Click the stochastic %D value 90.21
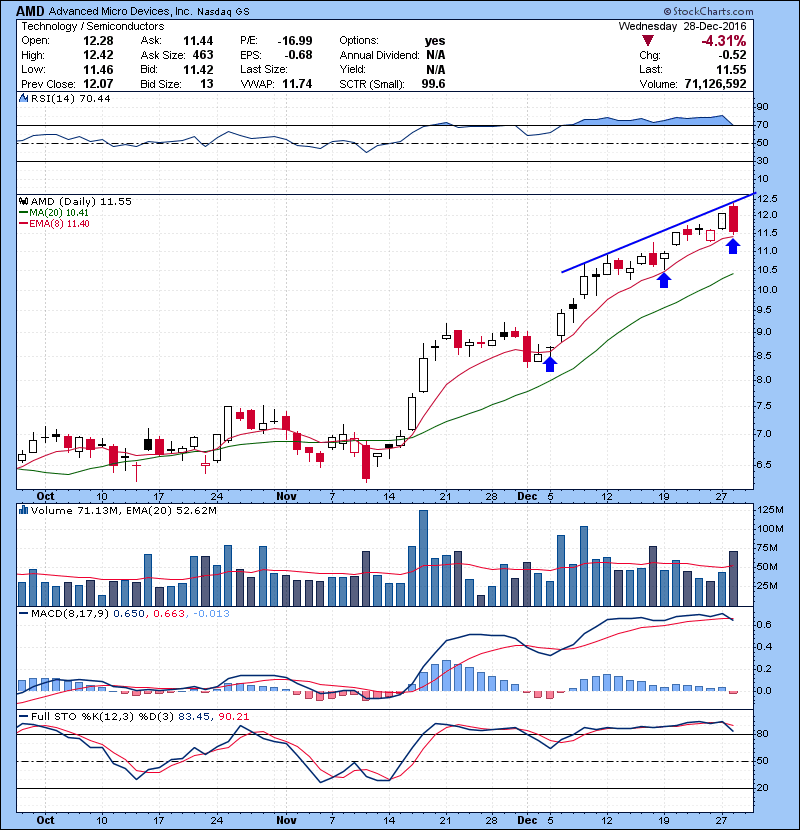The width and height of the screenshot is (800, 830). pos(233,716)
